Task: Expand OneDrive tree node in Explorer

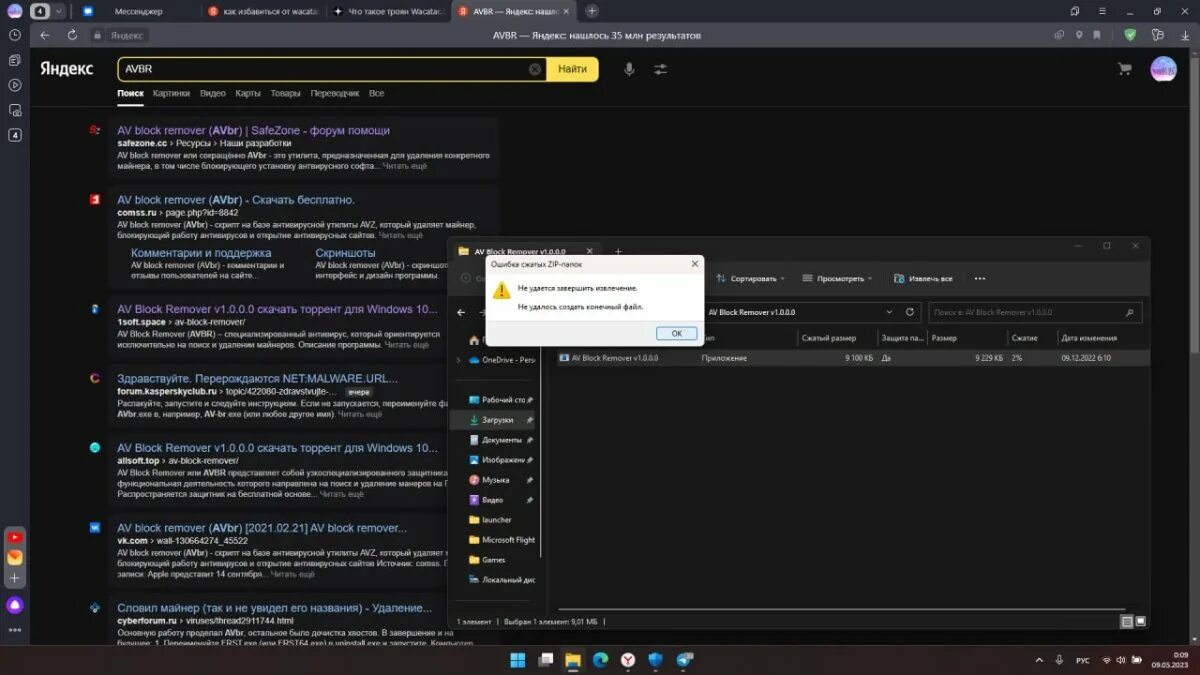Action: click(x=458, y=359)
